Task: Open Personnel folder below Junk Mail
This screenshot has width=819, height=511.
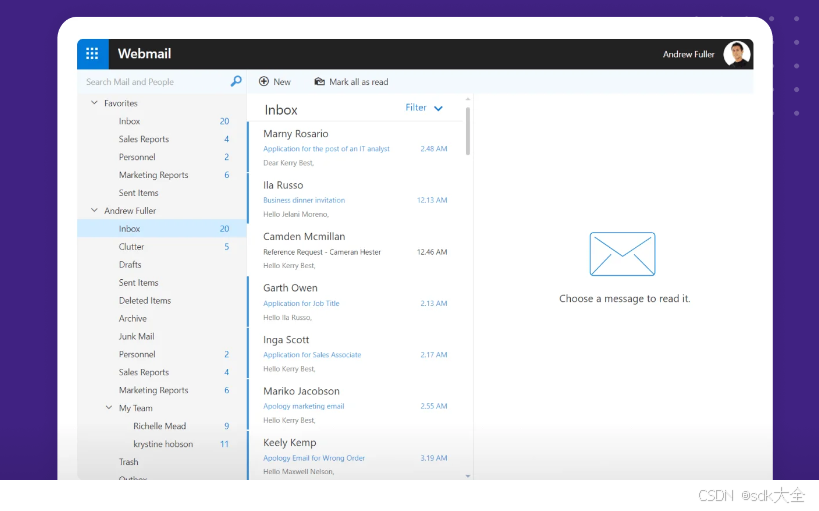Action: click(x=162, y=354)
